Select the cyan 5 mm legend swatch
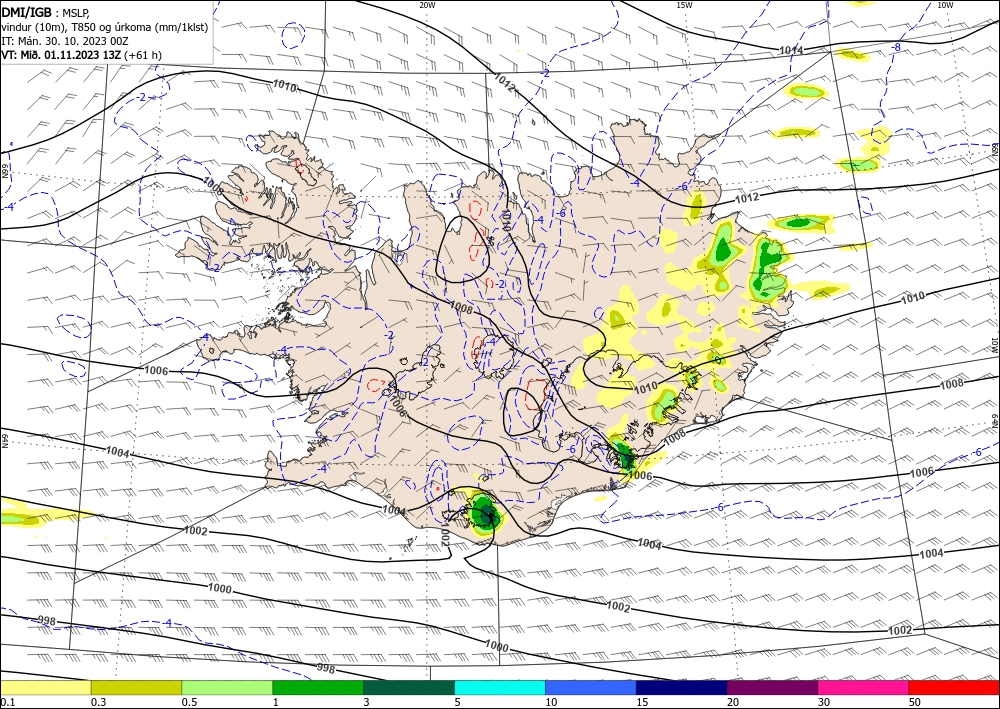Viewport: 1000px width, 709px height. pyautogui.click(x=500, y=687)
